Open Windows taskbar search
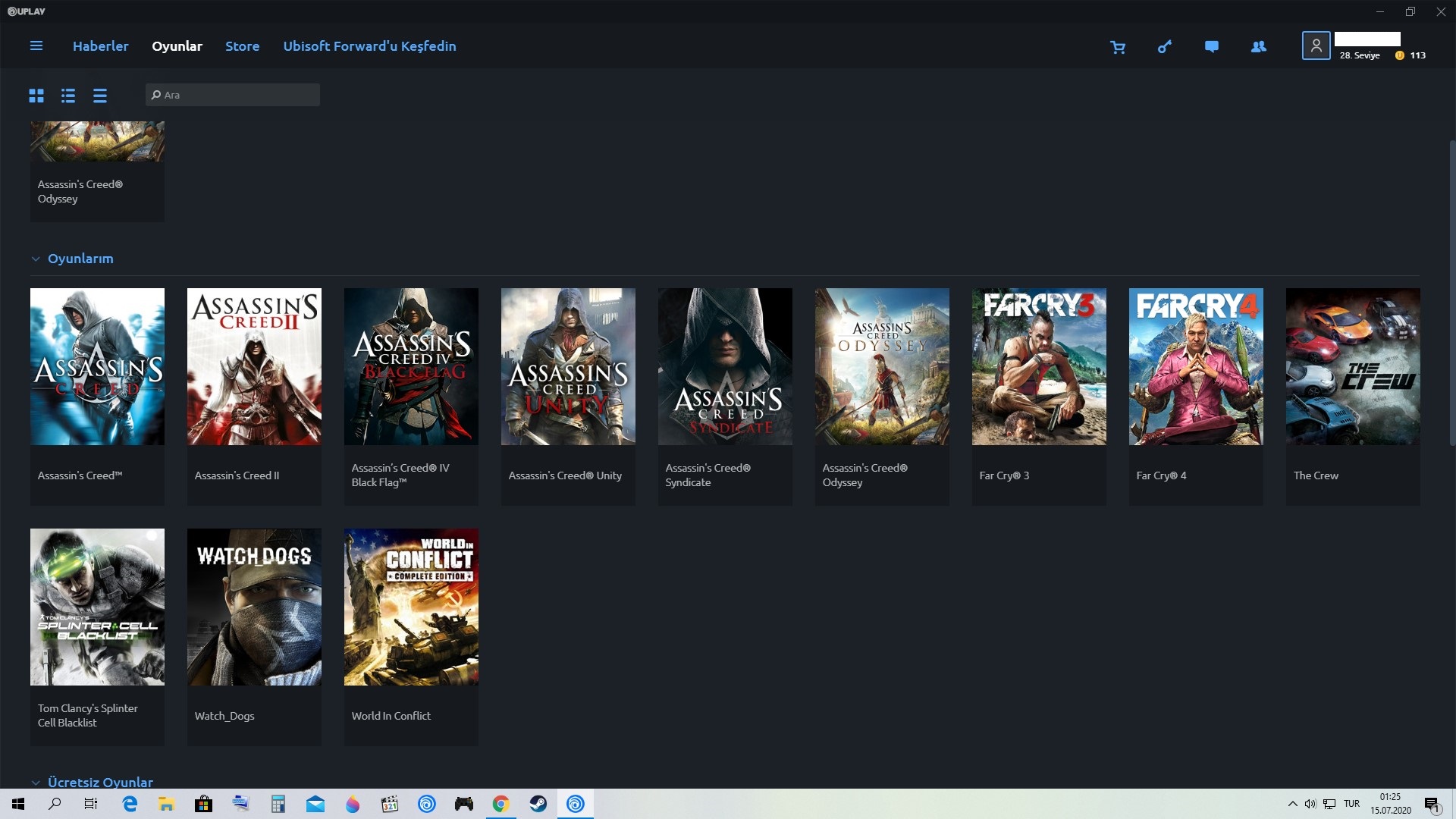This screenshot has width=1456, height=819. [55, 804]
